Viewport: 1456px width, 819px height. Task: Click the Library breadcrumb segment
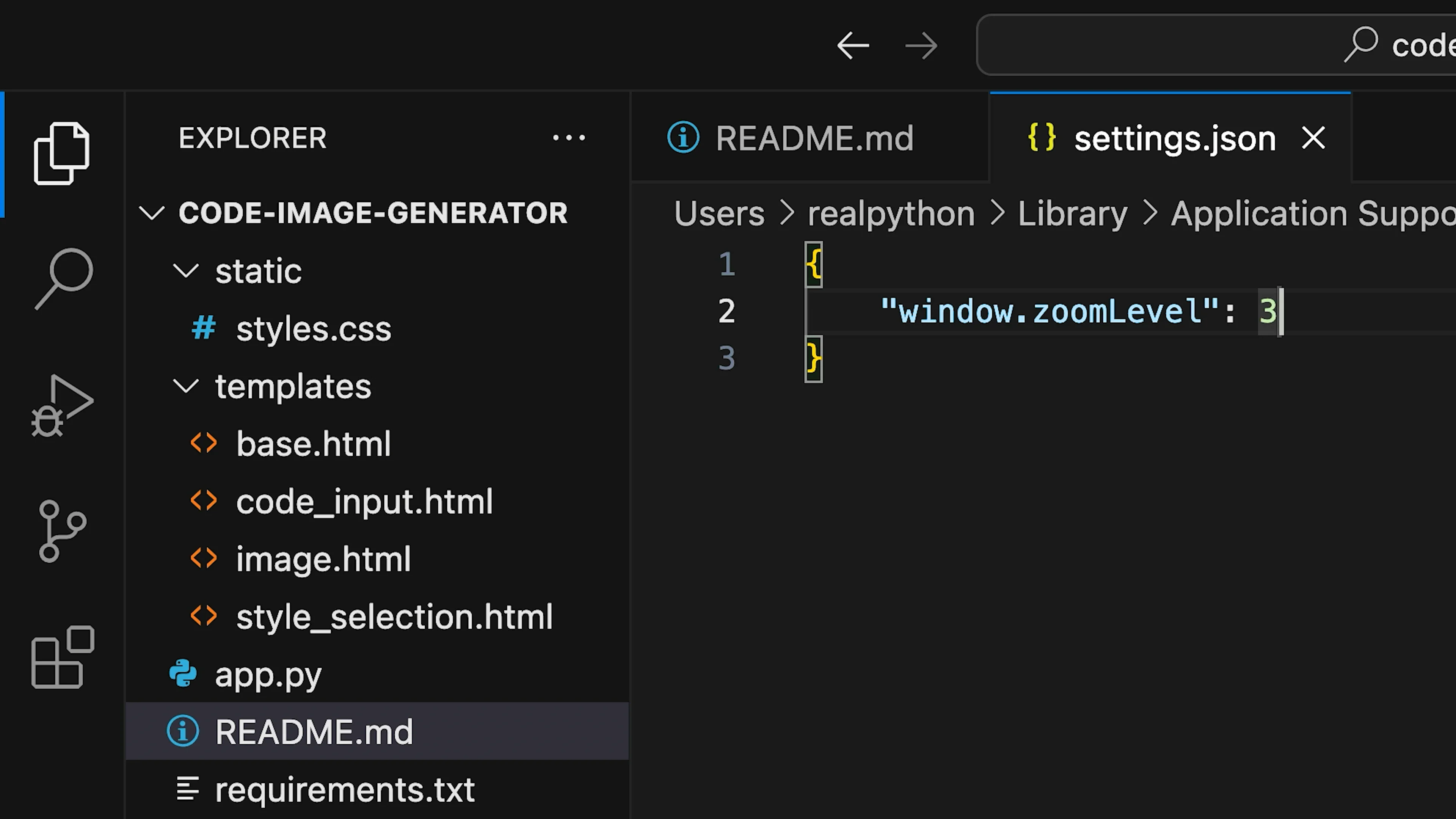(1072, 213)
